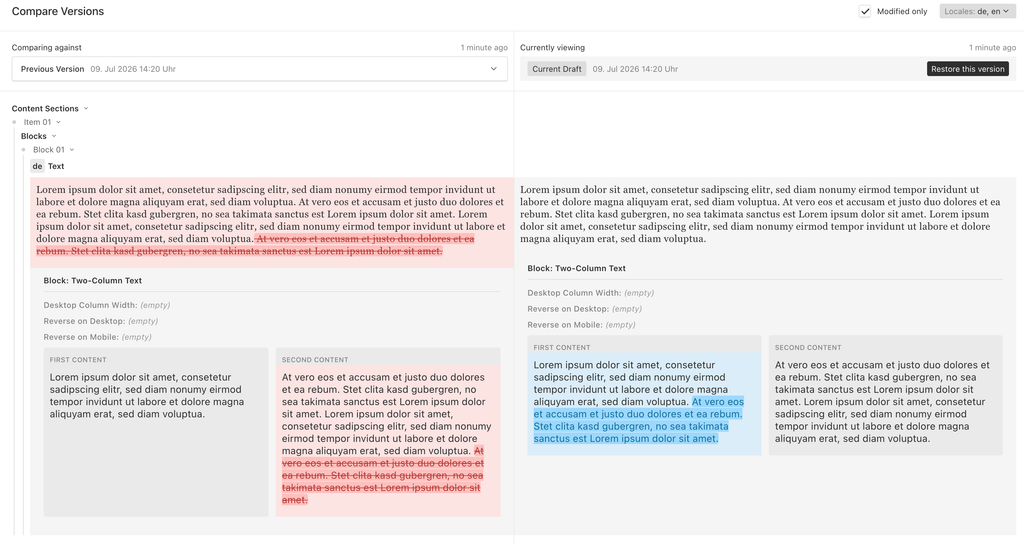1024x544 pixels.
Task: Click blue highlighted added text in First Content
Action: (638, 420)
